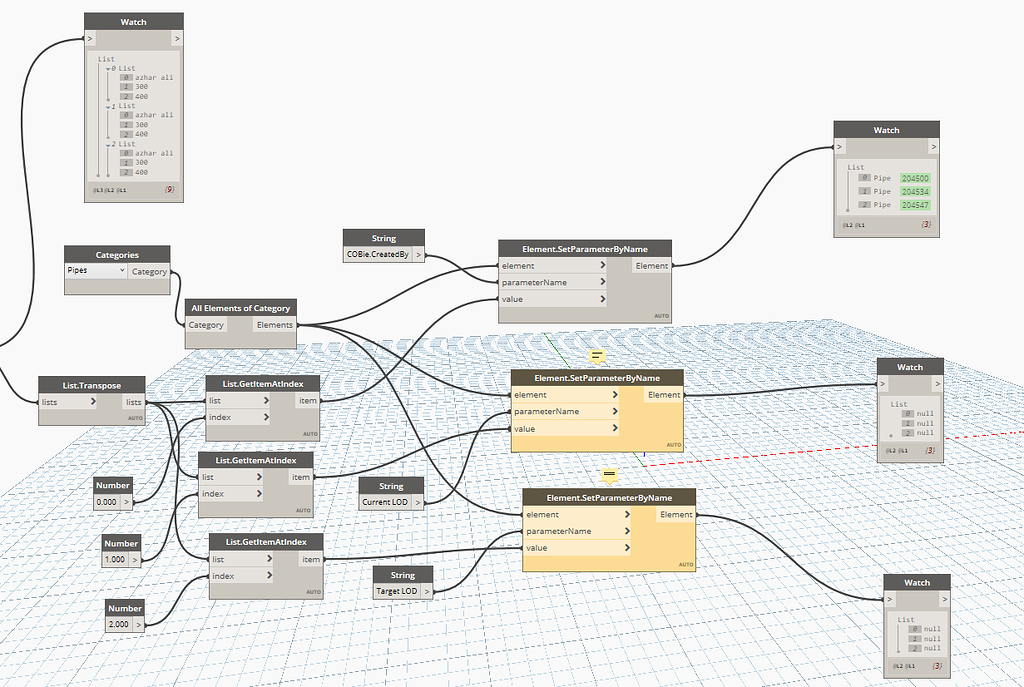Collapse the 2 List entry in Watch
Viewport: 1024px width, 687px height.
[108, 144]
